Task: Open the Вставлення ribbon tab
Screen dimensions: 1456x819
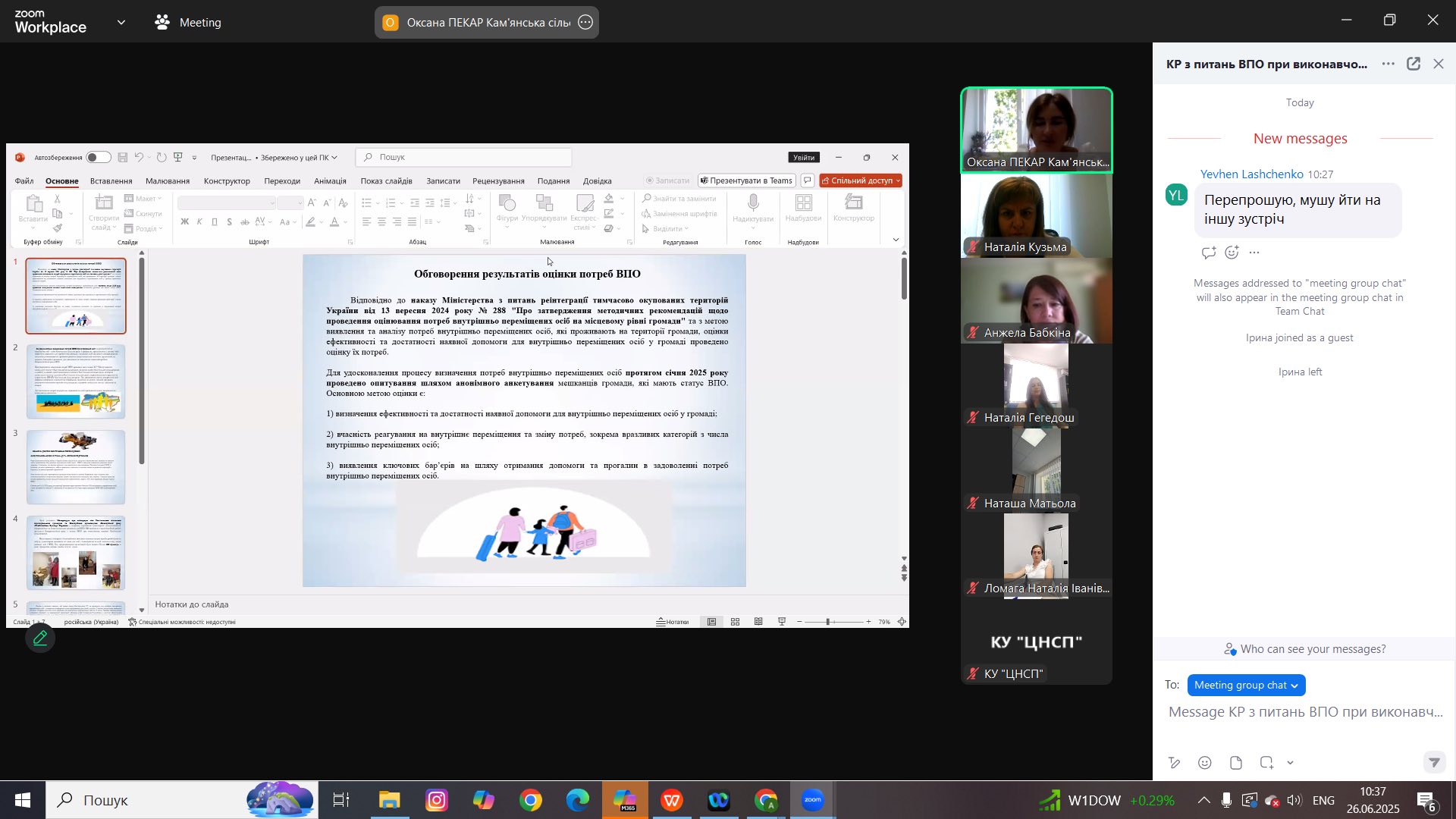Action: click(x=111, y=181)
